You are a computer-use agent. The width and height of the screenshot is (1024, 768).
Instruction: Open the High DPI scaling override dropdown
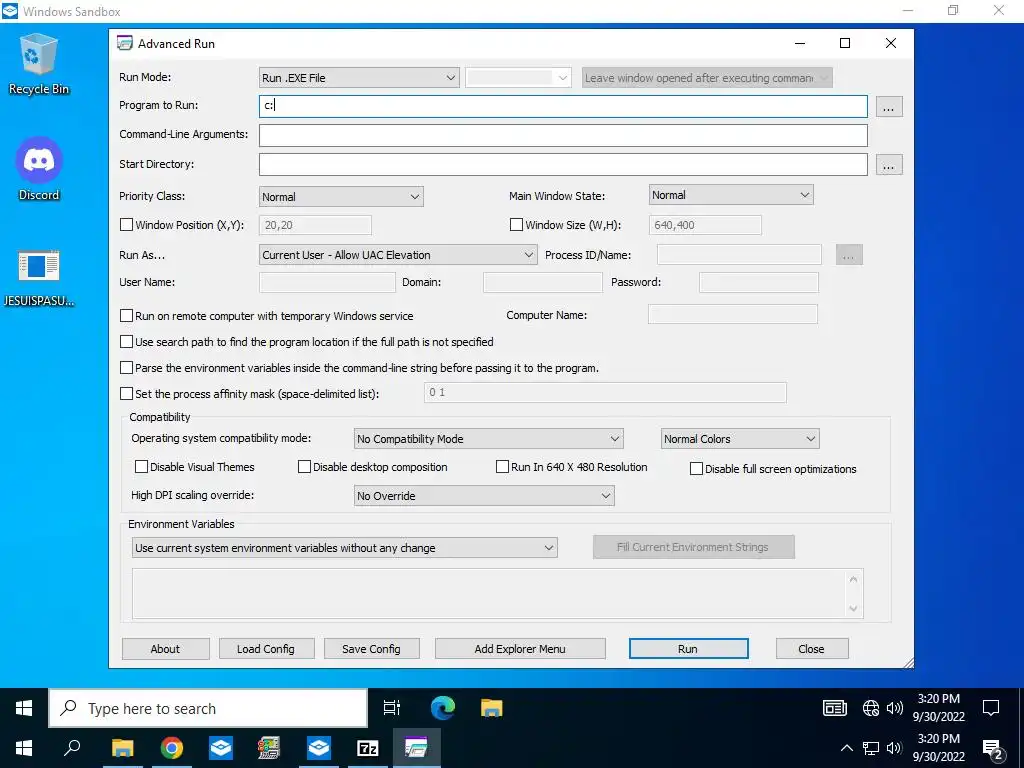pyautogui.click(x=484, y=496)
